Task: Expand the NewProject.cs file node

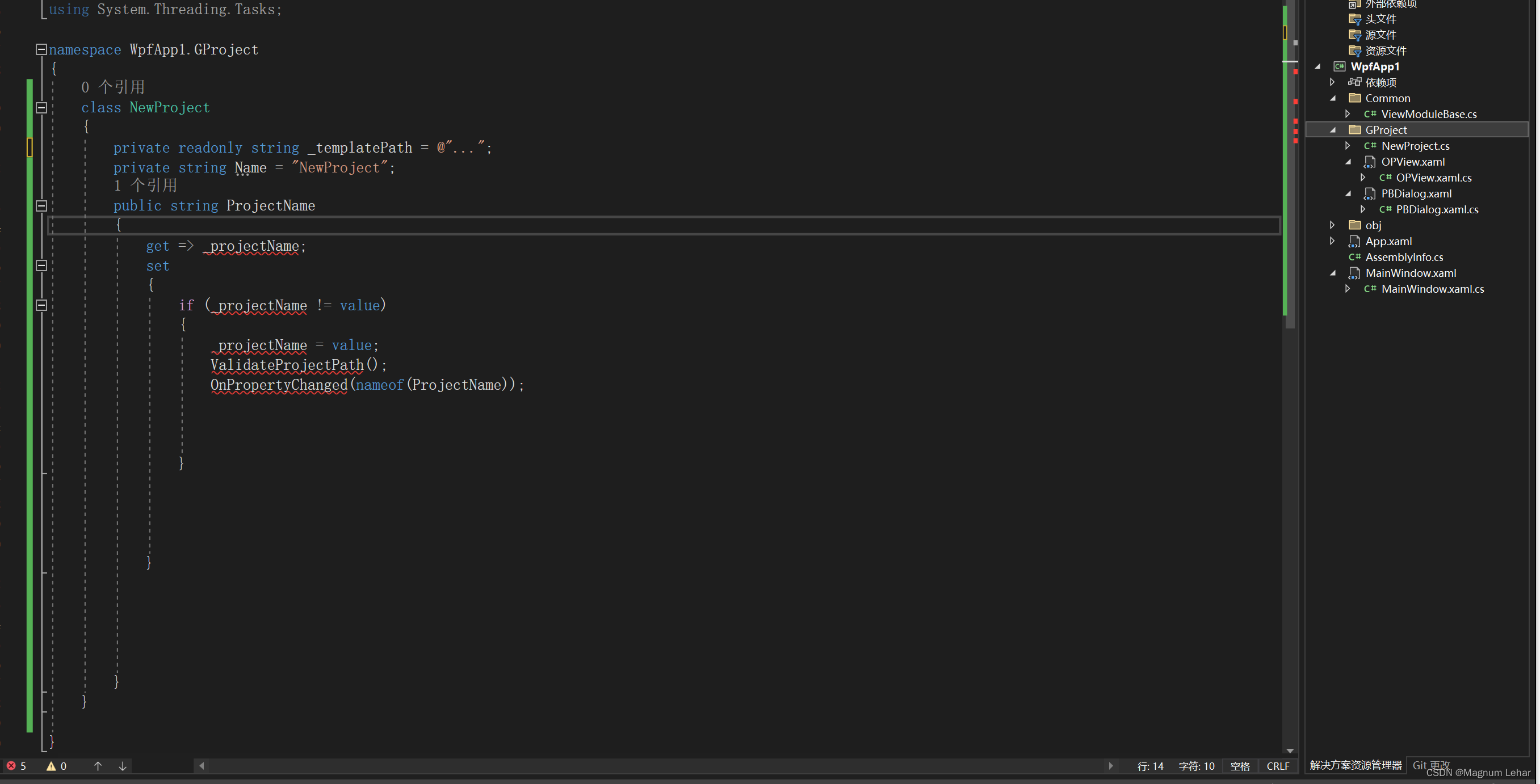Action: (x=1348, y=145)
